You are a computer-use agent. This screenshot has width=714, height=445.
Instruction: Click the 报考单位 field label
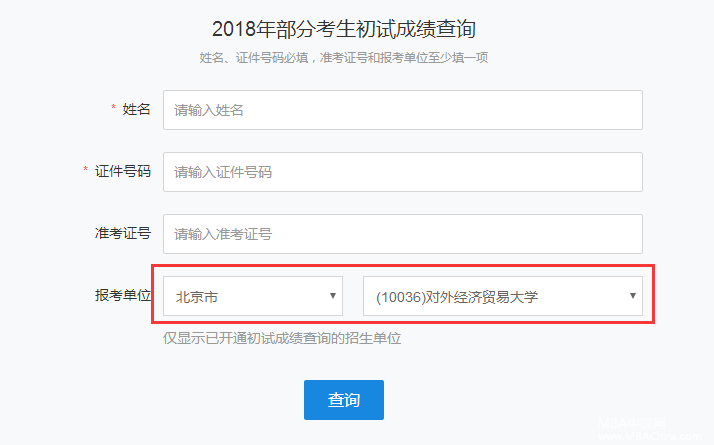[123, 295]
